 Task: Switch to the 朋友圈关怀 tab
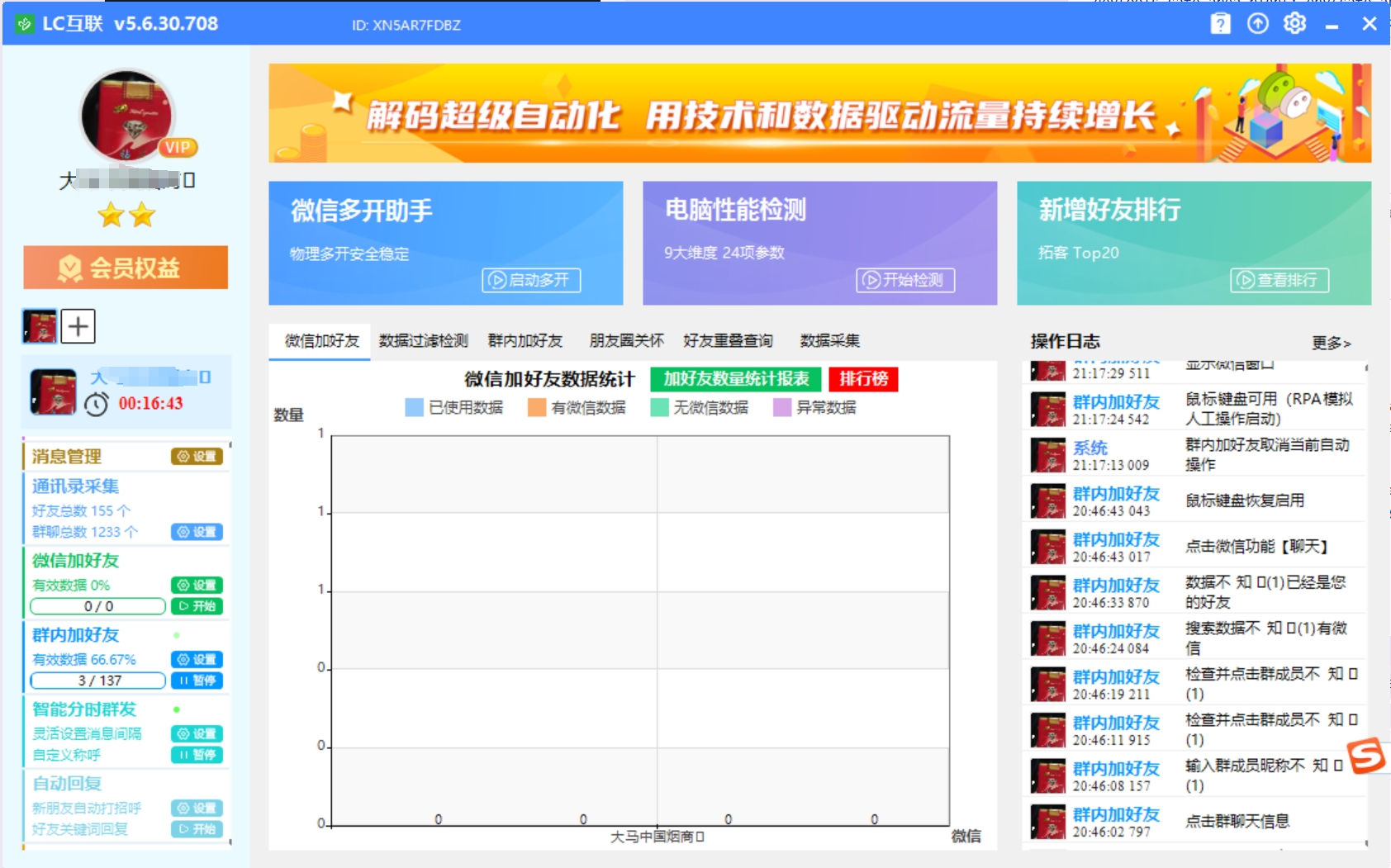[x=627, y=341]
